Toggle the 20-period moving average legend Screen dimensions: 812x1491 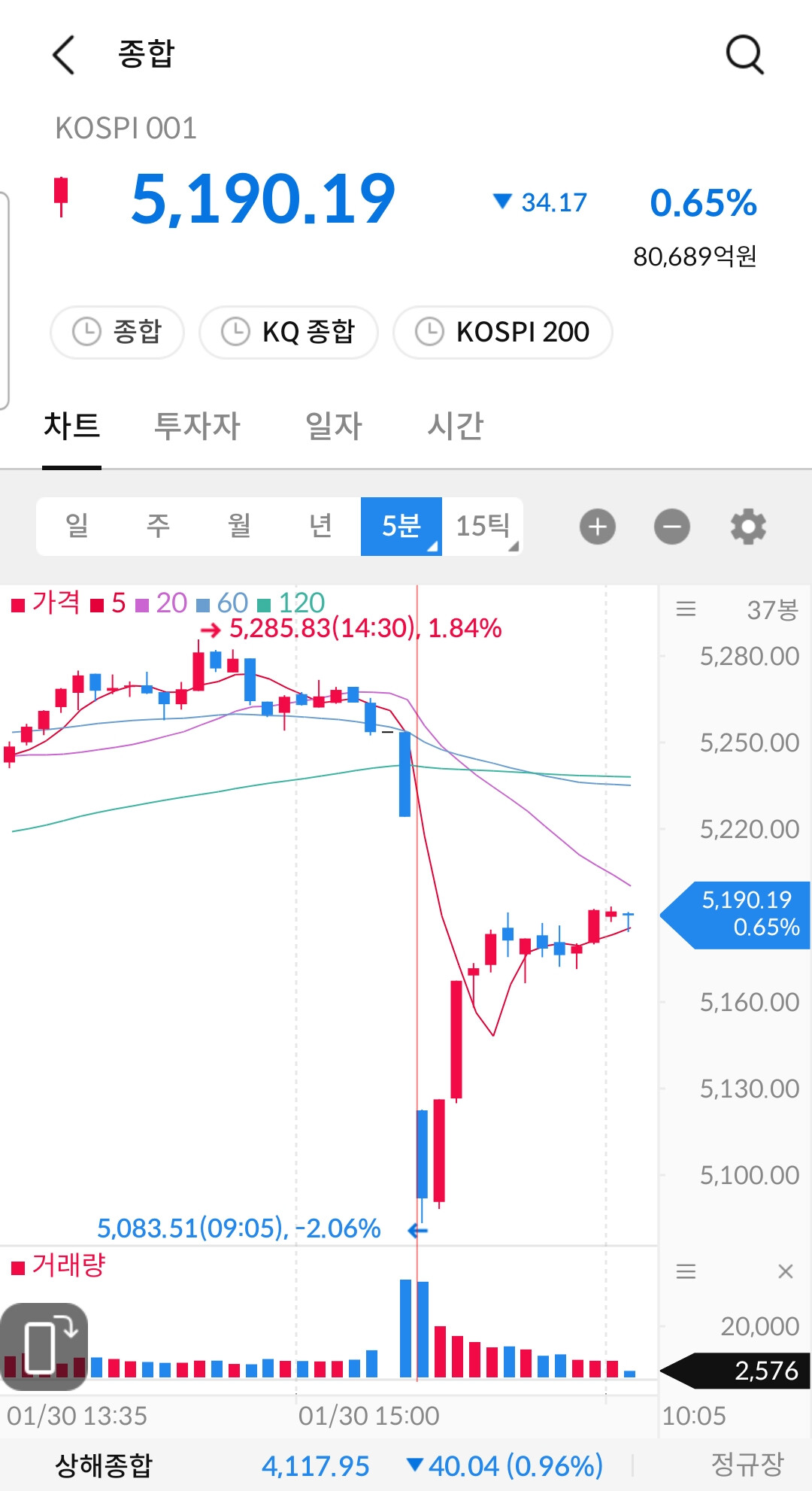[161, 603]
